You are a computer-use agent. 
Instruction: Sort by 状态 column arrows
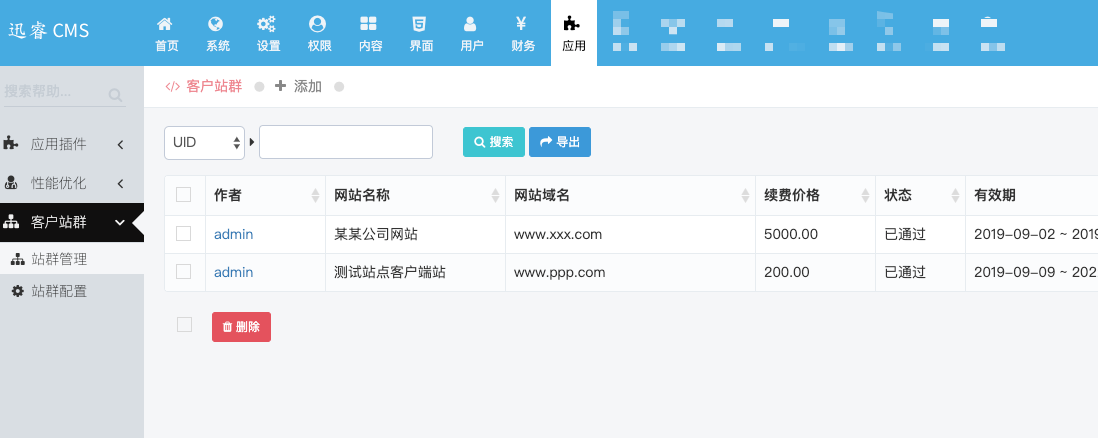(955, 196)
